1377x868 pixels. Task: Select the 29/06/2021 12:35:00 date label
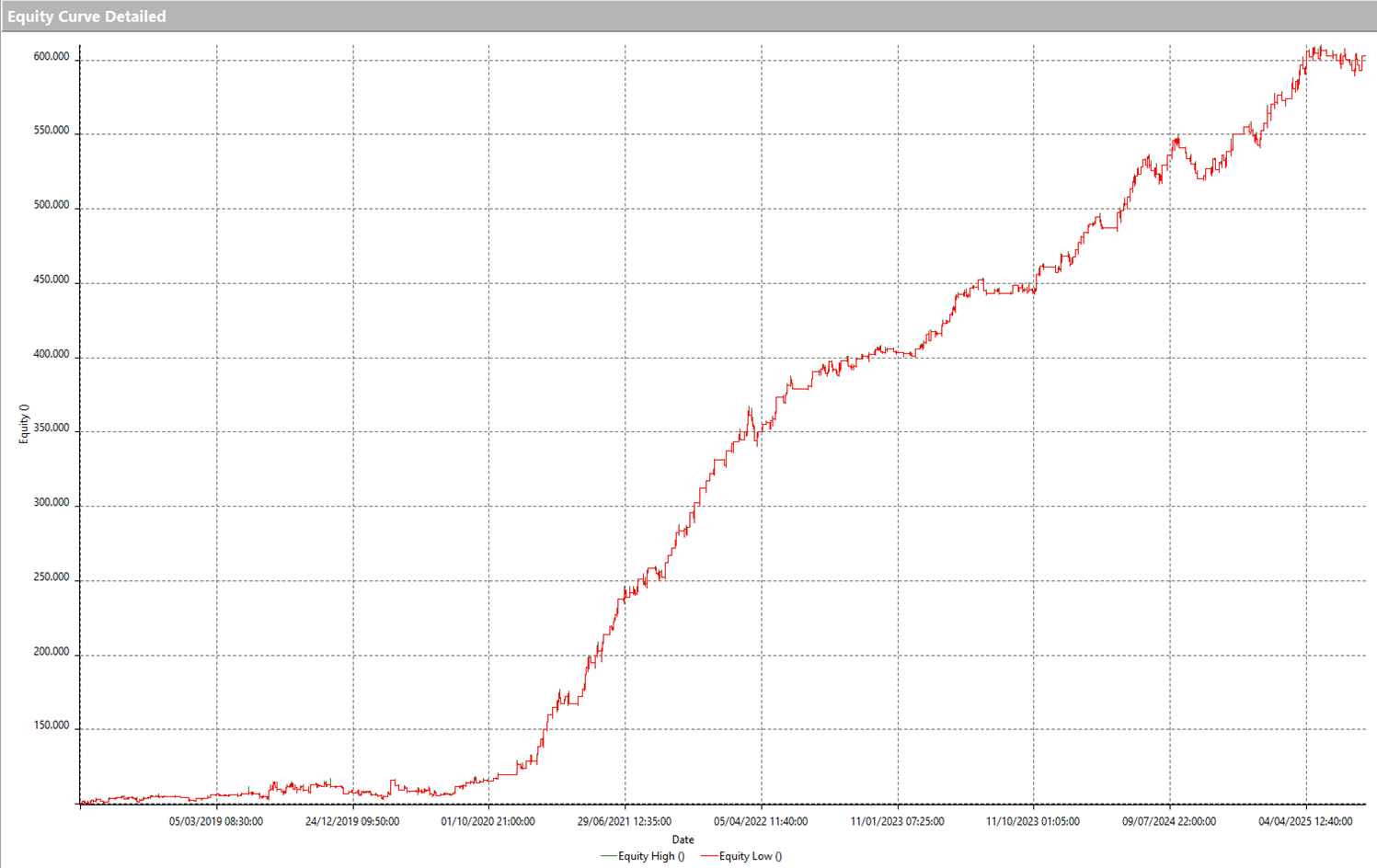[x=624, y=821]
